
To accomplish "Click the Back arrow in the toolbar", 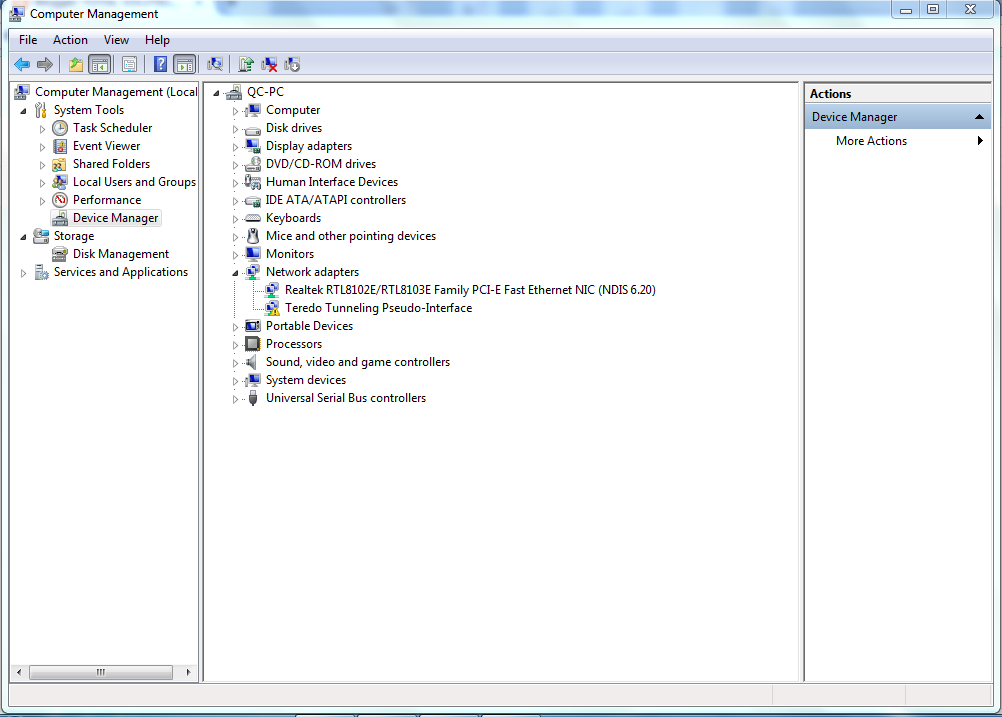I will coord(22,64).
